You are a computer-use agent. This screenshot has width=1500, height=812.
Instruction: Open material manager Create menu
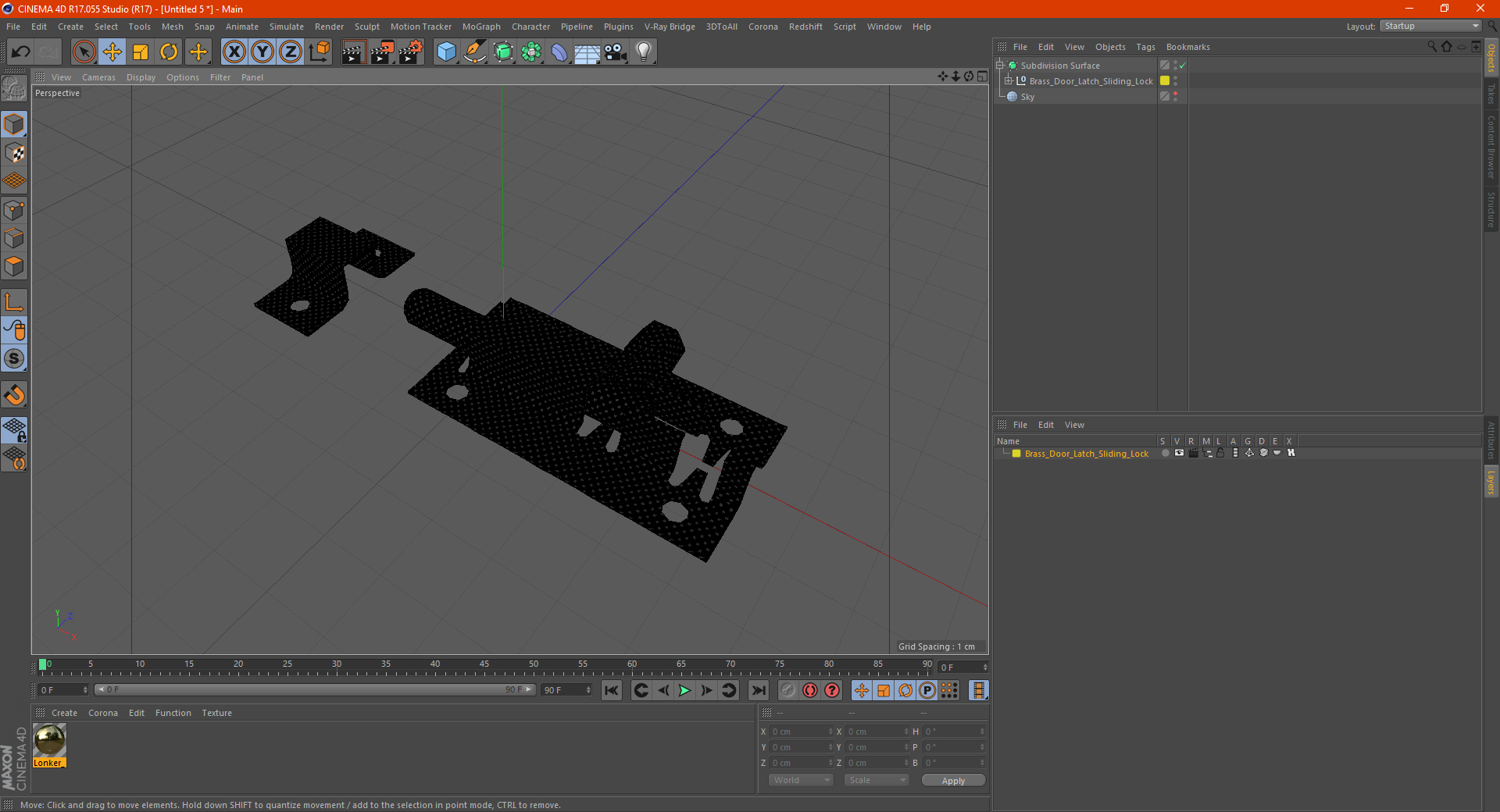pos(64,713)
